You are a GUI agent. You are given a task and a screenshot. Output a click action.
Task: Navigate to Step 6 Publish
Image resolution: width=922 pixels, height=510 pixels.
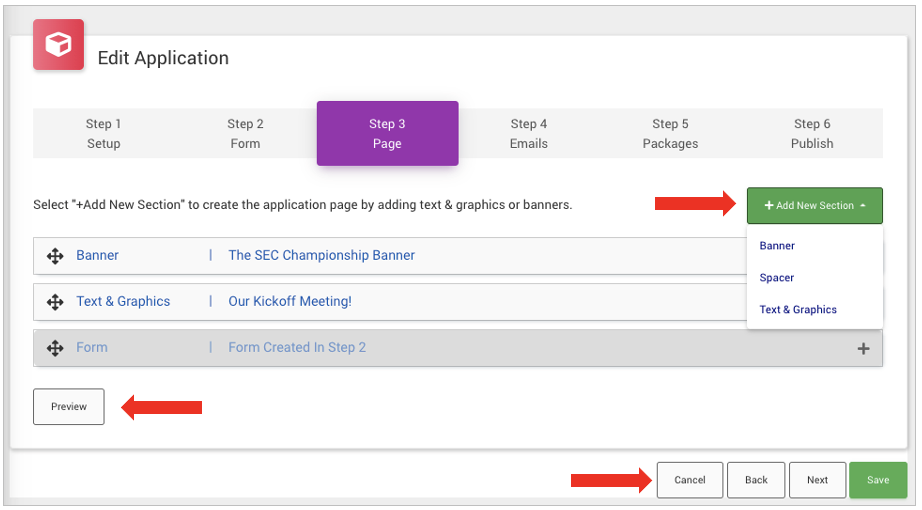point(812,134)
